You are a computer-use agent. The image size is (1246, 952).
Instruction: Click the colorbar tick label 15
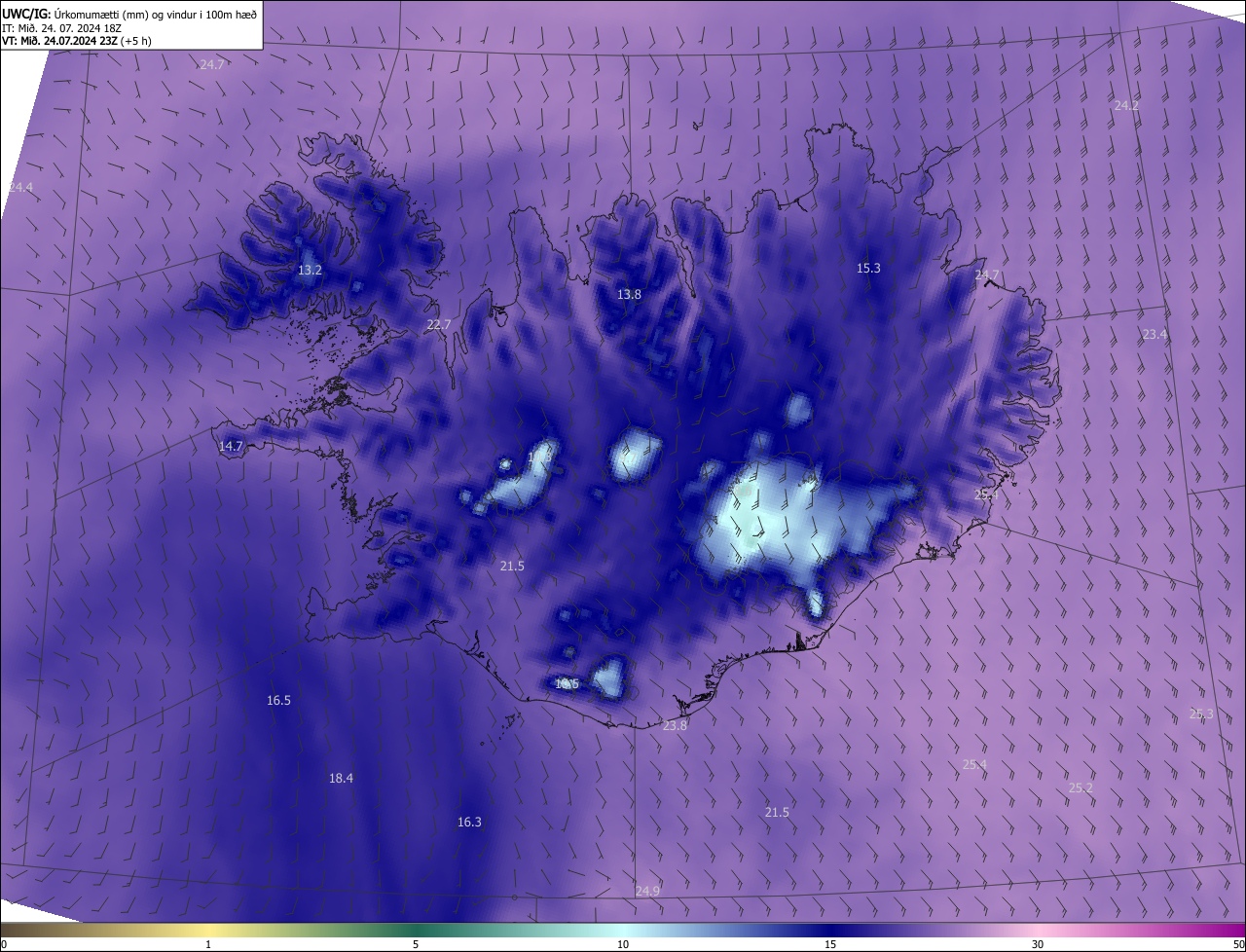click(x=830, y=944)
